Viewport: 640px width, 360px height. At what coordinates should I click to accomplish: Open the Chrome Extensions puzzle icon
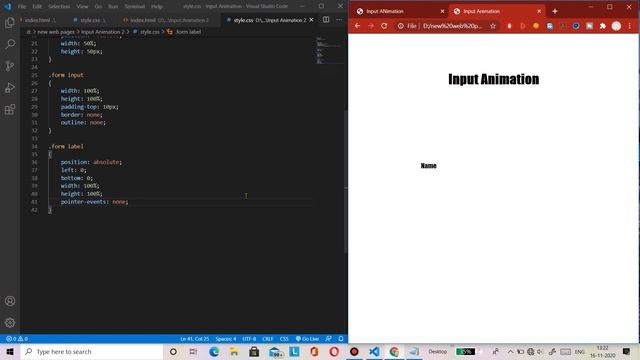click(603, 26)
